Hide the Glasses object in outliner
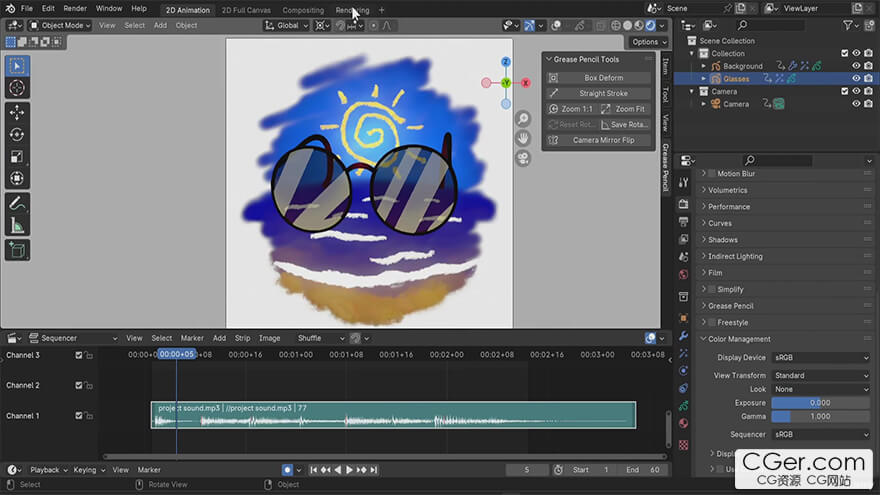The image size is (880, 495). [x=856, y=78]
